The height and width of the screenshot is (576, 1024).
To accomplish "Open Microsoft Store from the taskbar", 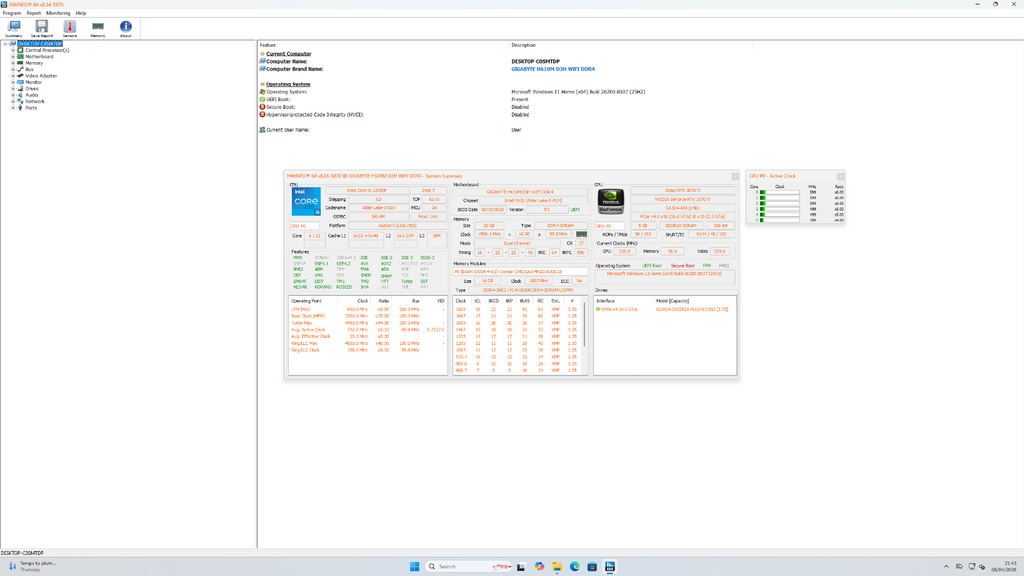I will coord(592,566).
